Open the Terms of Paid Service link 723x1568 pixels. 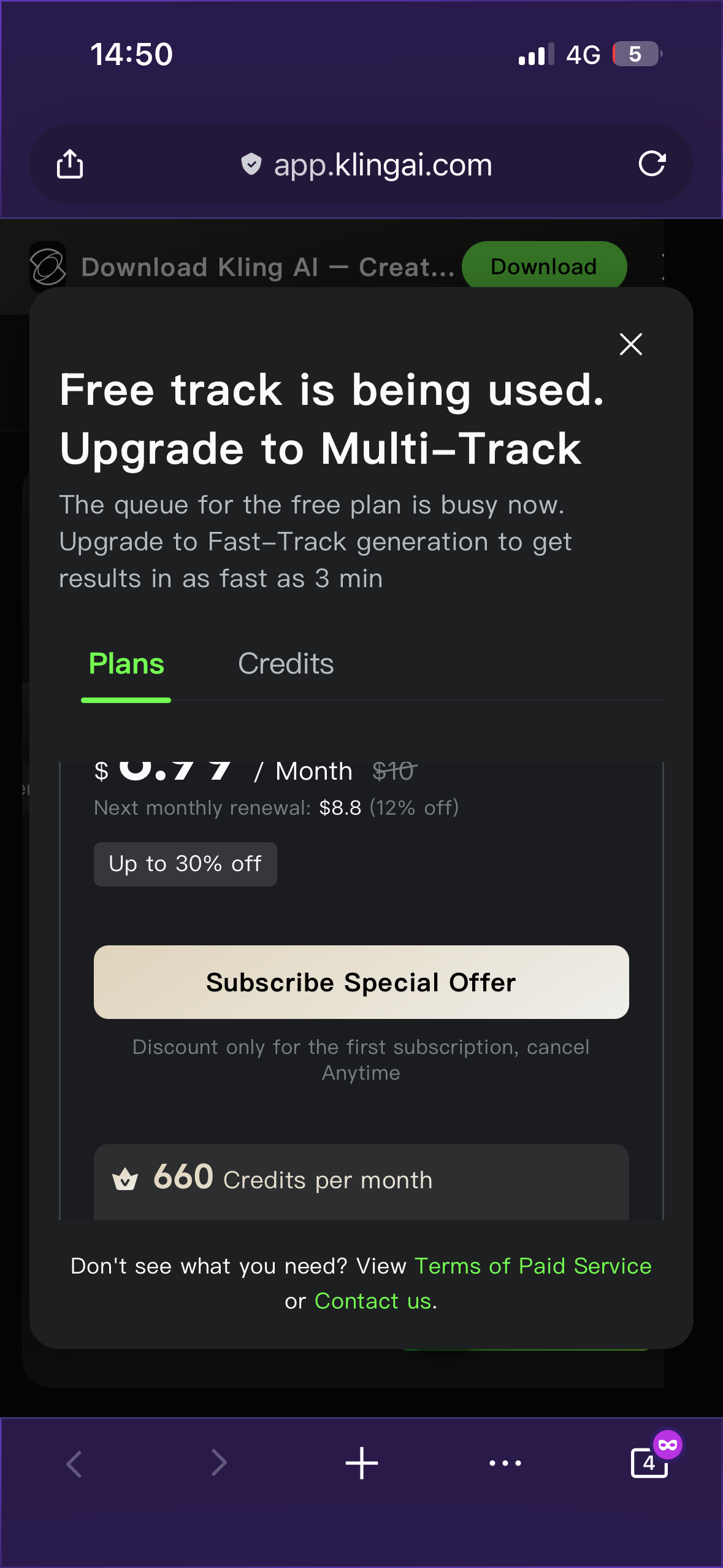[x=533, y=1266]
